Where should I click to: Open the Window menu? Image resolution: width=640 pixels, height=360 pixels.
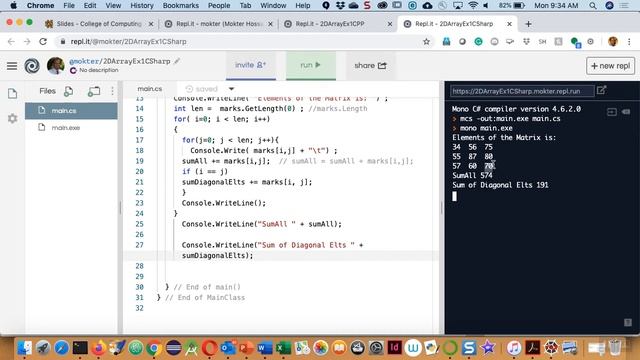tap(273, 6)
